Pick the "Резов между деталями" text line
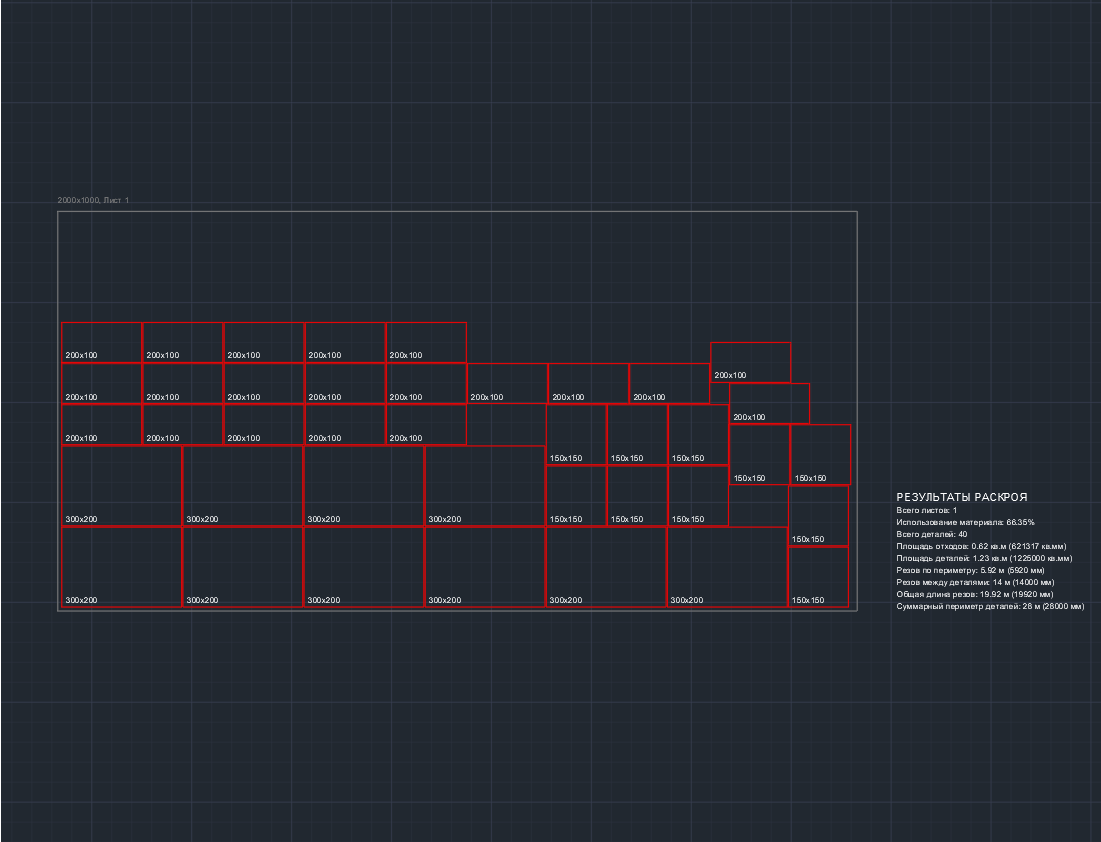This screenshot has width=1101, height=842. click(974, 583)
